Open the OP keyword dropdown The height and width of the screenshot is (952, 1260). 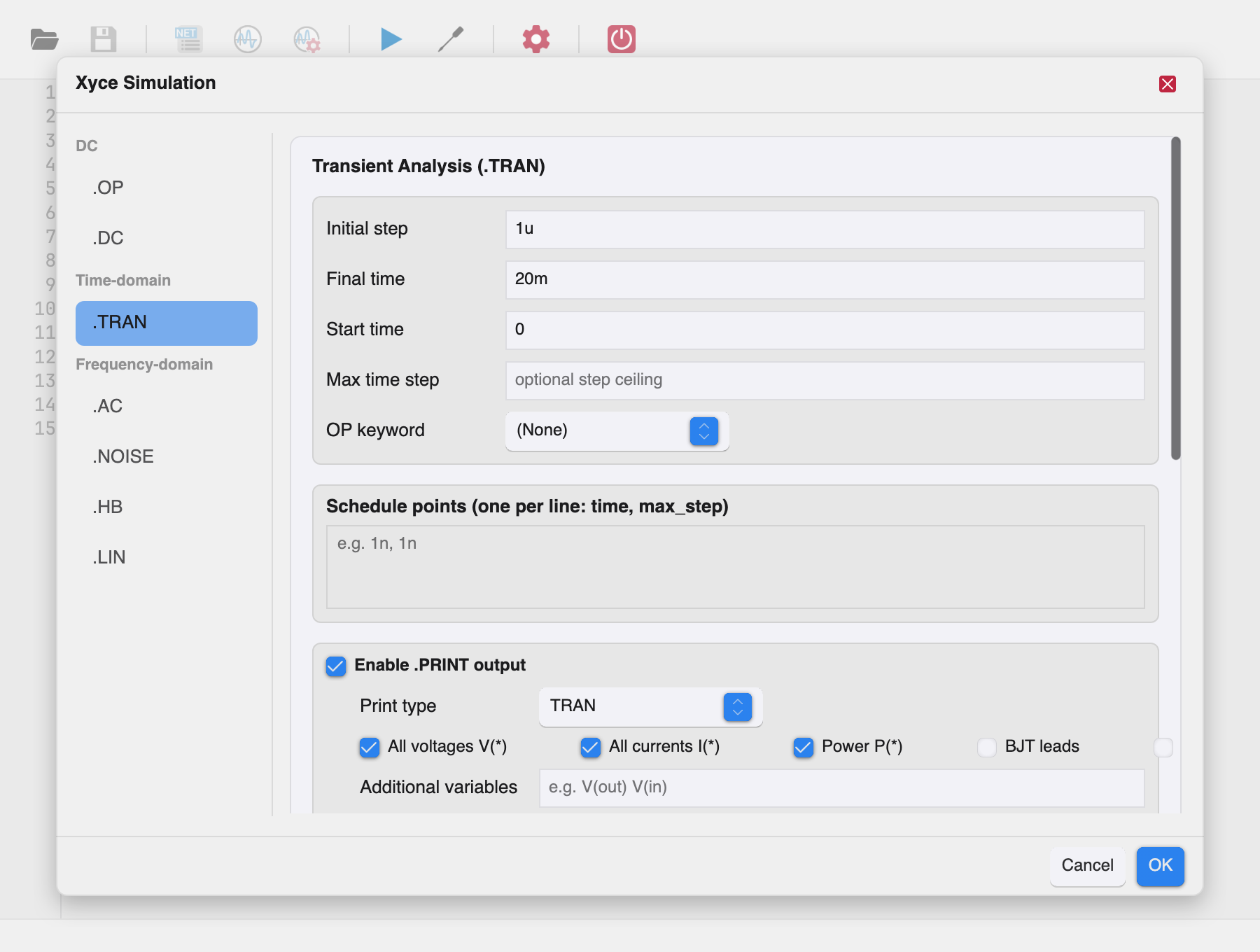click(617, 430)
